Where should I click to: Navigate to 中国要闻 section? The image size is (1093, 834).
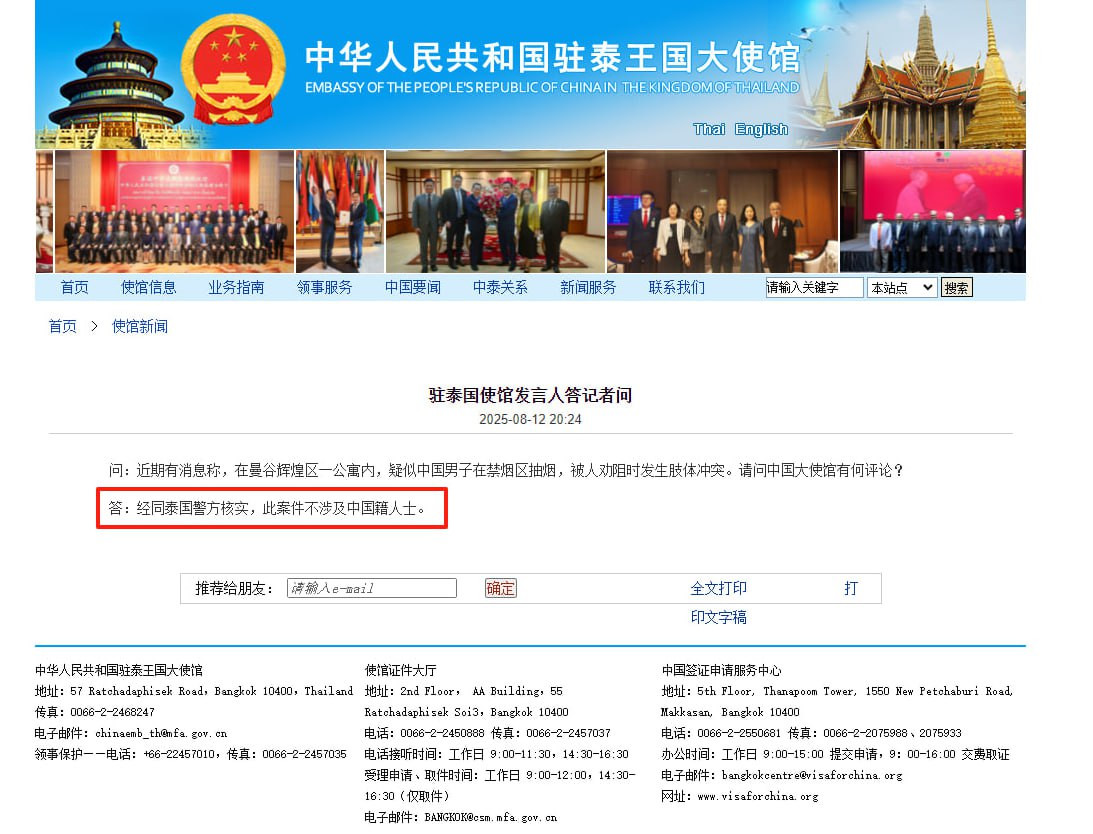(412, 287)
